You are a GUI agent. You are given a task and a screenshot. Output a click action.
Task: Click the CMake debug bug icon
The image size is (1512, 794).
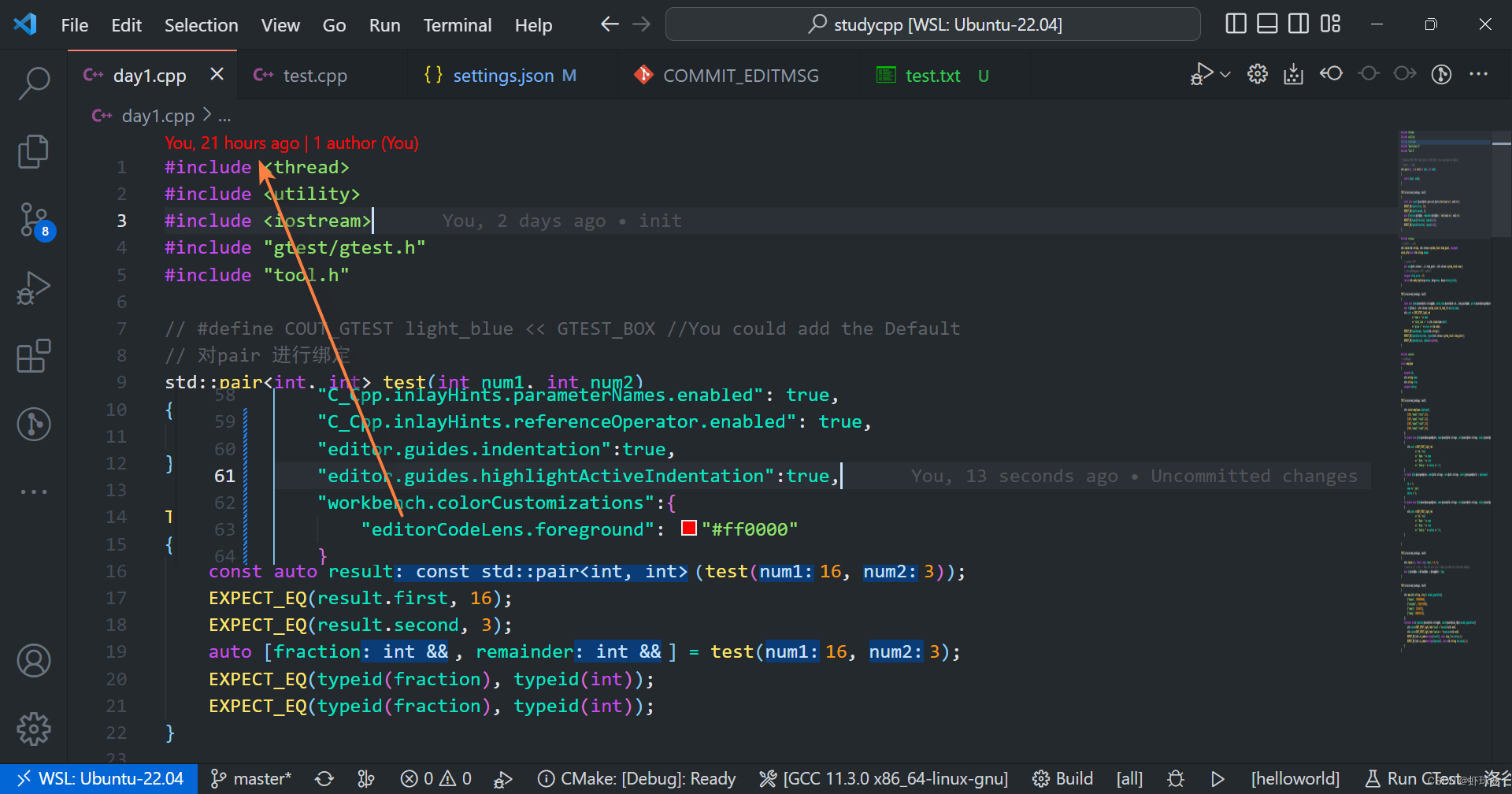[1176, 778]
